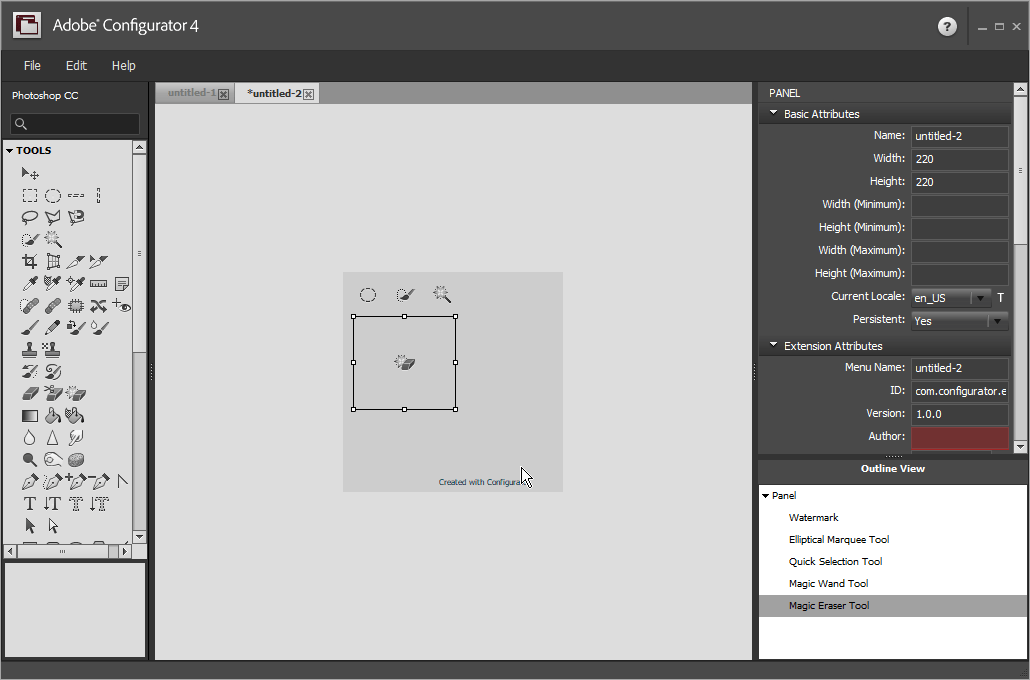The width and height of the screenshot is (1030, 680).
Task: Select Magic Wand Tool in Outline View
Action: pyautogui.click(x=892, y=583)
